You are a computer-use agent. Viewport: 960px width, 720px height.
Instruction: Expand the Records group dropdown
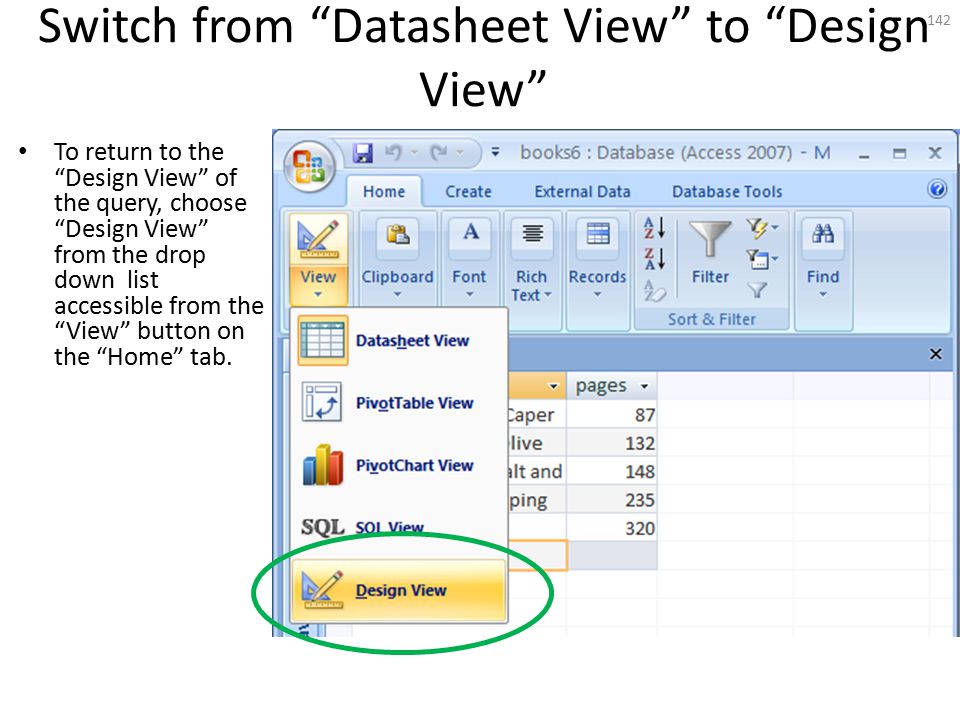pyautogui.click(x=598, y=294)
